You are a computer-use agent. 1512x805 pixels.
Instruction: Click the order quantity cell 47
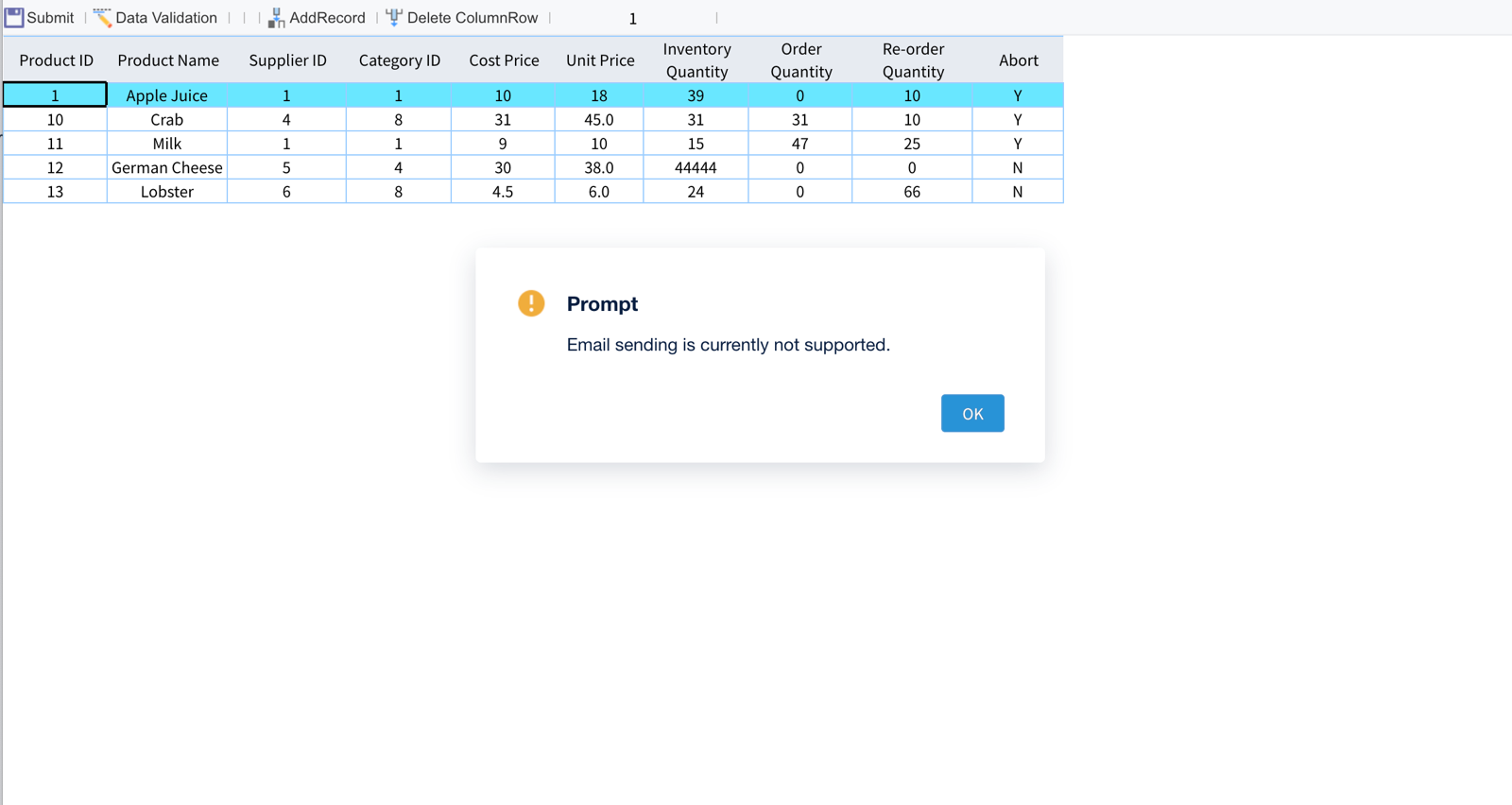click(799, 144)
